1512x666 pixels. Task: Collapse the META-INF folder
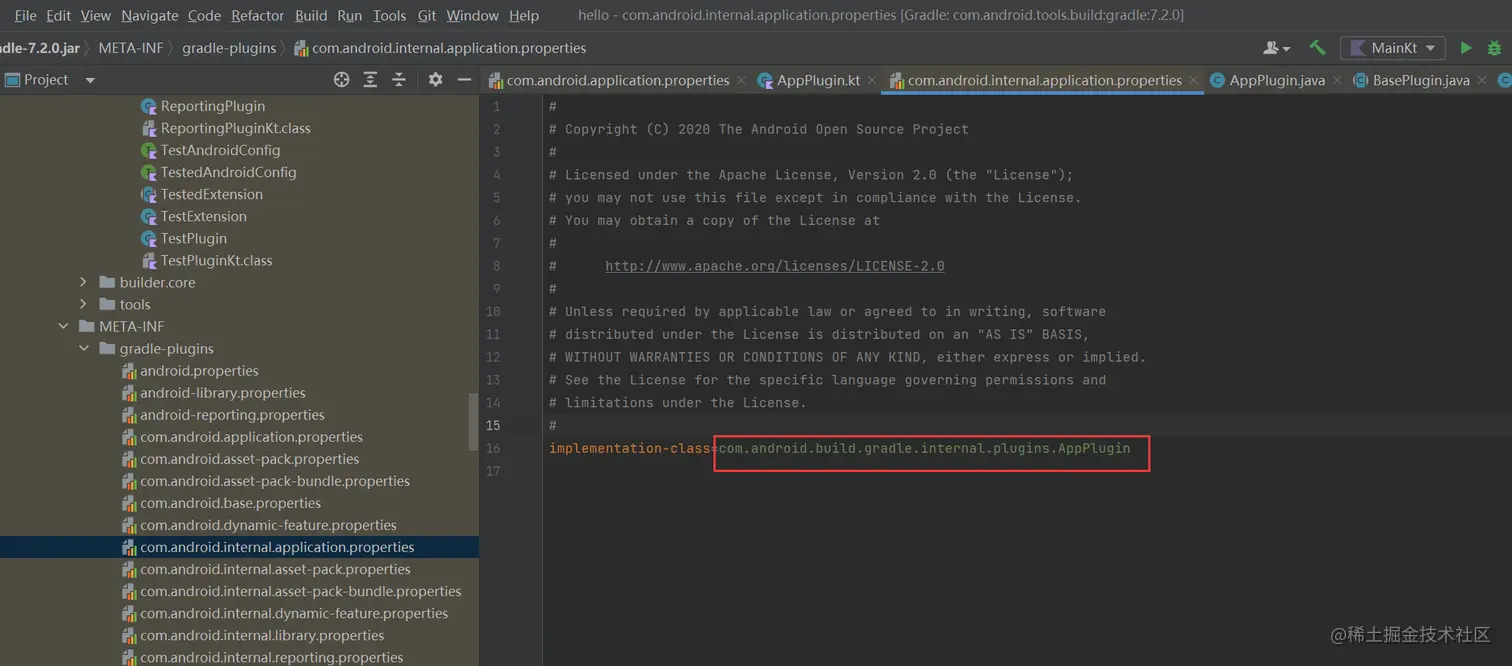click(x=63, y=326)
